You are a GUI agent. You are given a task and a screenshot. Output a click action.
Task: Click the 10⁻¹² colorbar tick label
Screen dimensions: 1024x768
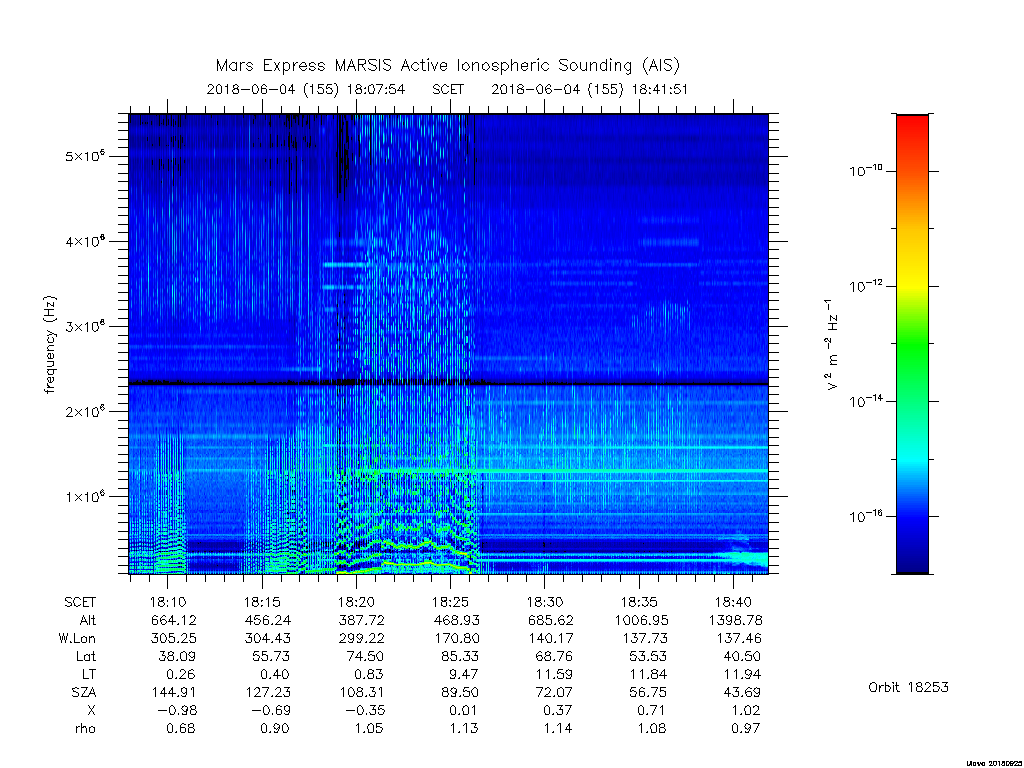[x=865, y=286]
